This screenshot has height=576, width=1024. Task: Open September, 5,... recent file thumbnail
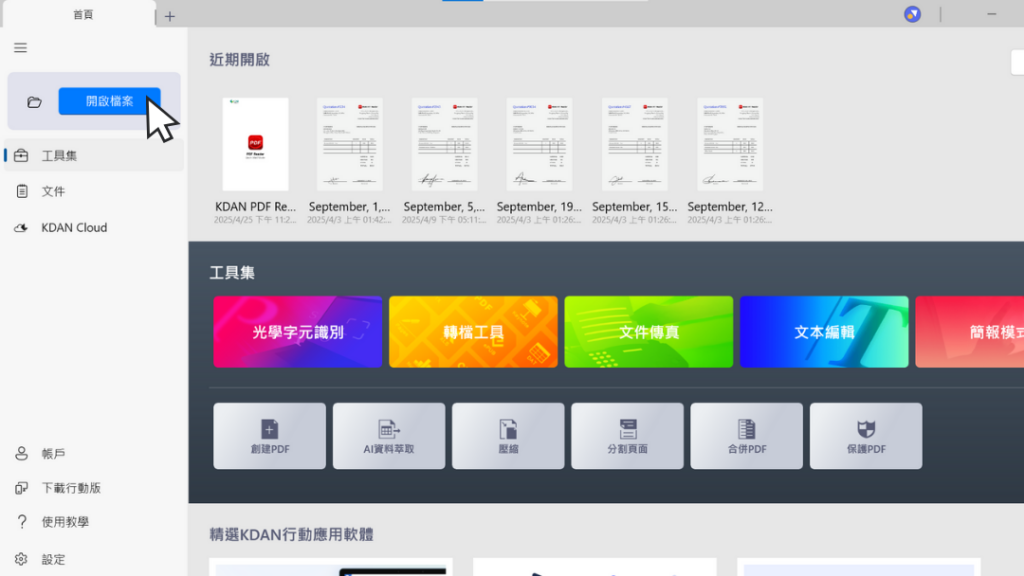click(445, 144)
